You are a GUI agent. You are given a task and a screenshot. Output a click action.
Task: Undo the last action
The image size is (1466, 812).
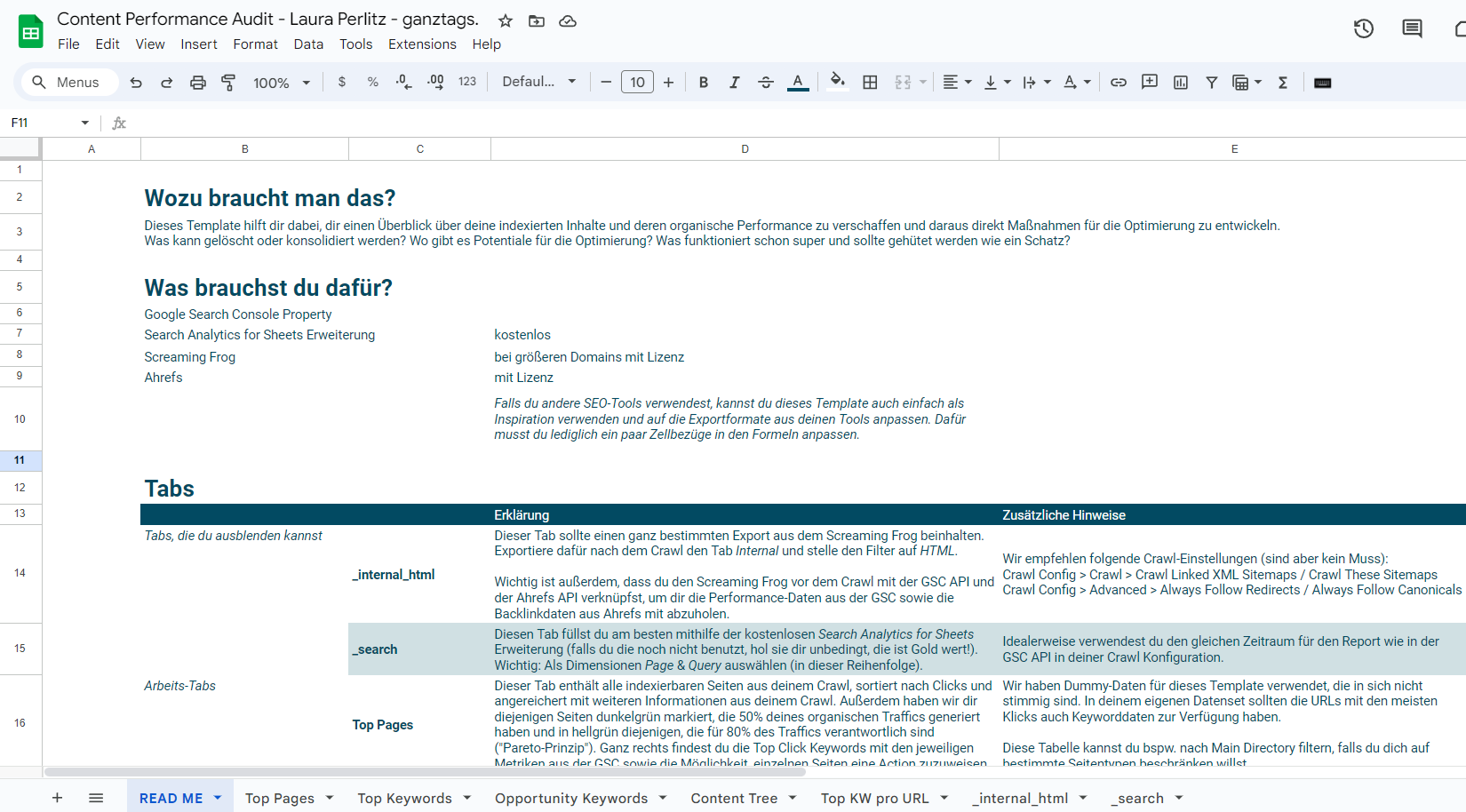coord(136,83)
